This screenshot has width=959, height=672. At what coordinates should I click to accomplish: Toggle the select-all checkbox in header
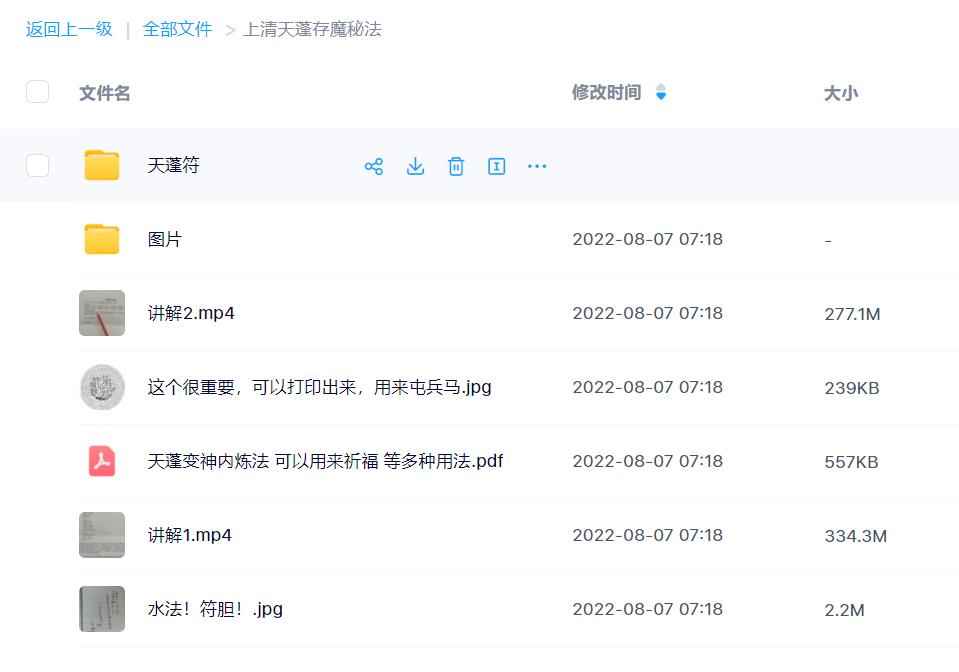(37, 91)
